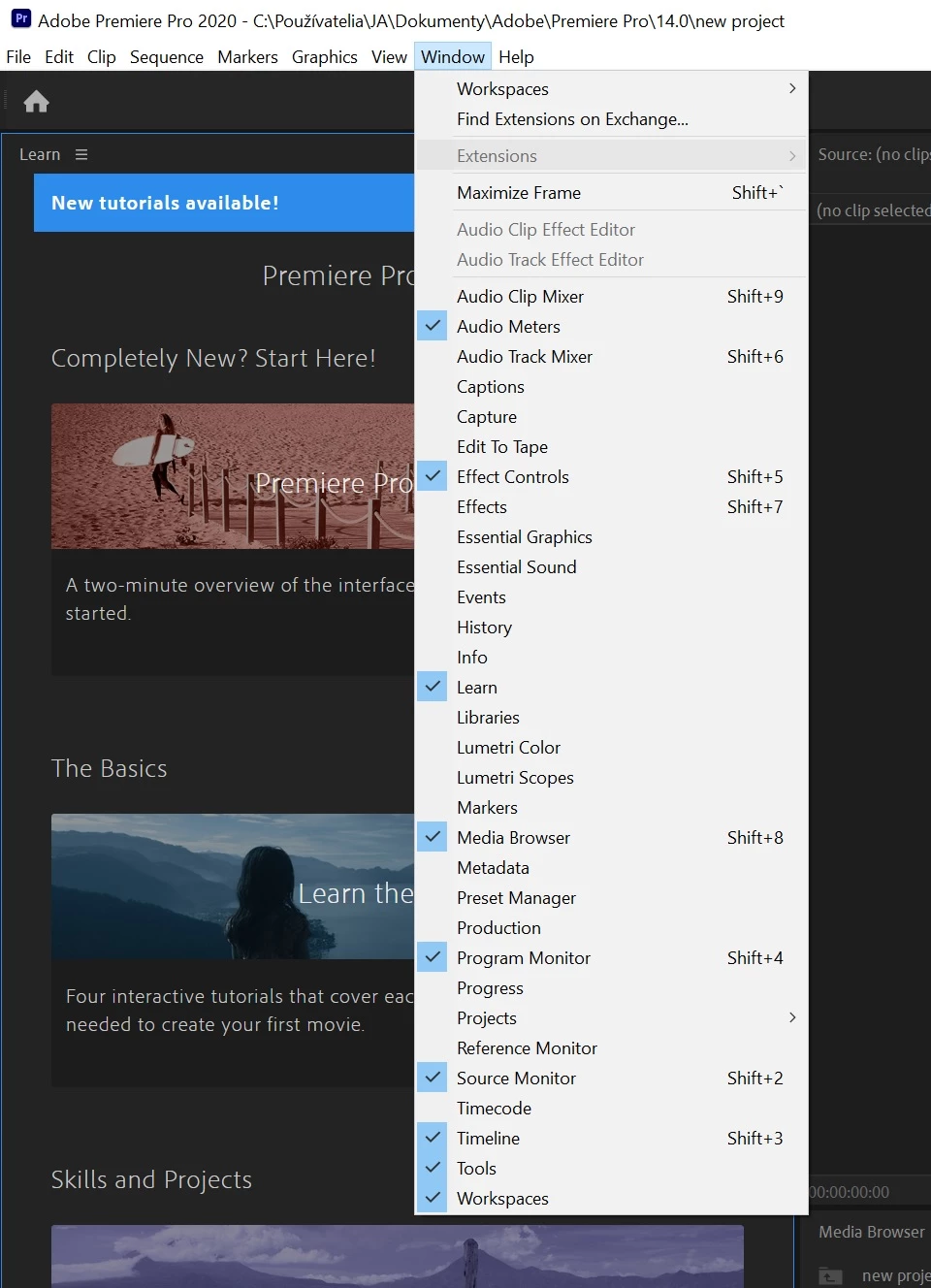Choose Find Extensions on Exchange
The image size is (931, 1288).
click(611, 119)
